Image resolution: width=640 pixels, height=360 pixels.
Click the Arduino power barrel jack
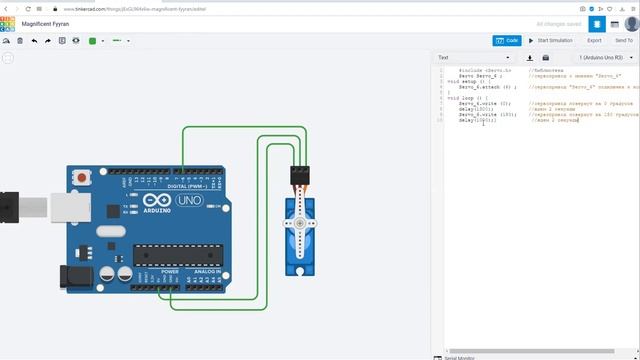coord(76,276)
